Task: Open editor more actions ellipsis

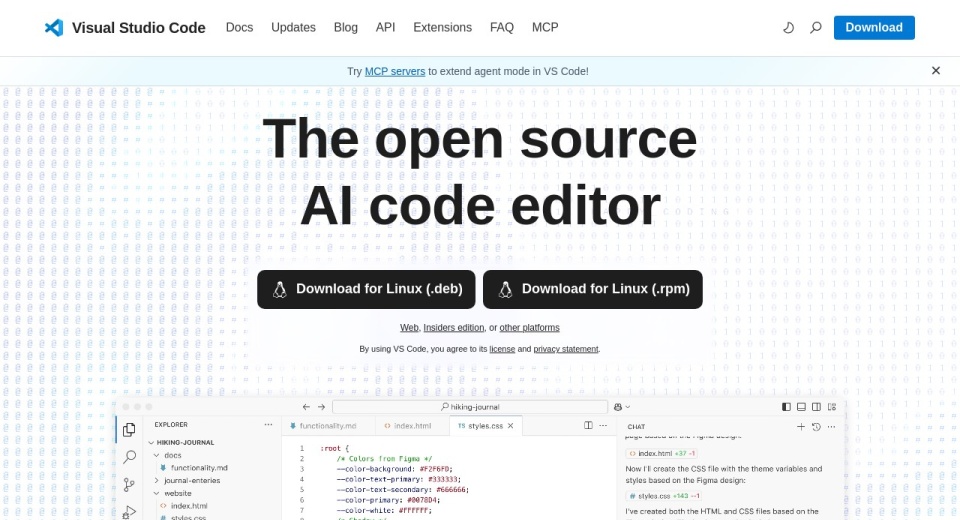Action: click(x=603, y=426)
